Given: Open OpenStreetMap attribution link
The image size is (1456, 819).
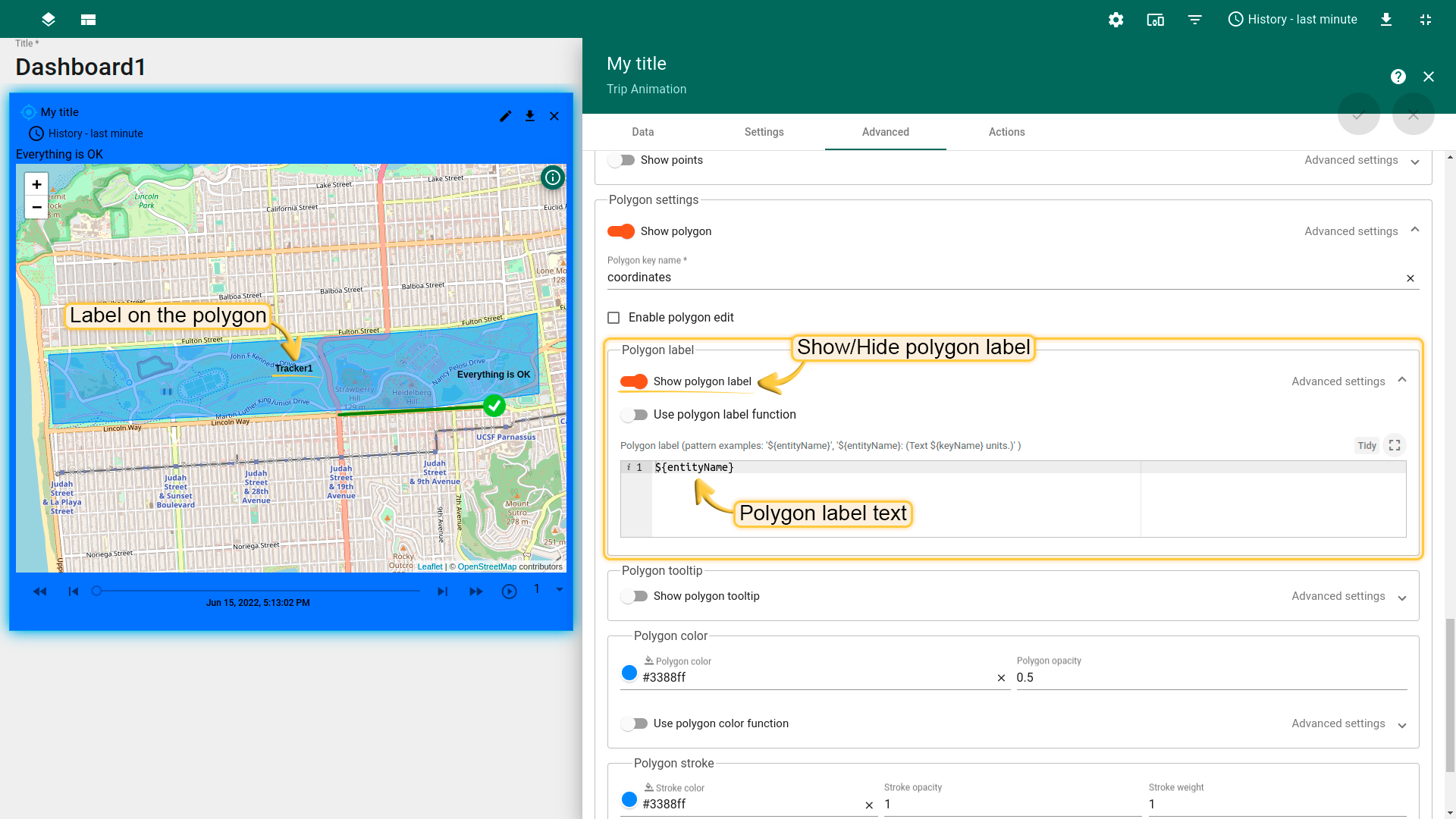Looking at the screenshot, I should click(487, 566).
